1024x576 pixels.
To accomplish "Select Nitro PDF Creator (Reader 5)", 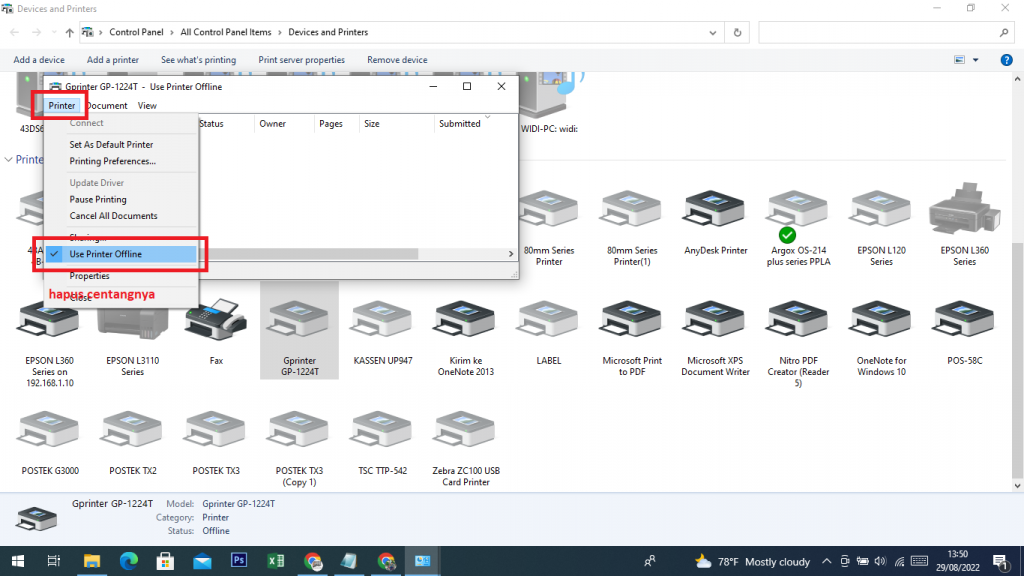I will 797,344.
